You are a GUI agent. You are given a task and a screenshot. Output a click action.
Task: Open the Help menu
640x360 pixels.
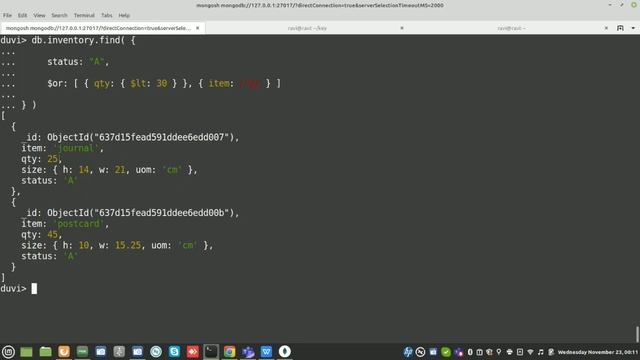pos(124,16)
